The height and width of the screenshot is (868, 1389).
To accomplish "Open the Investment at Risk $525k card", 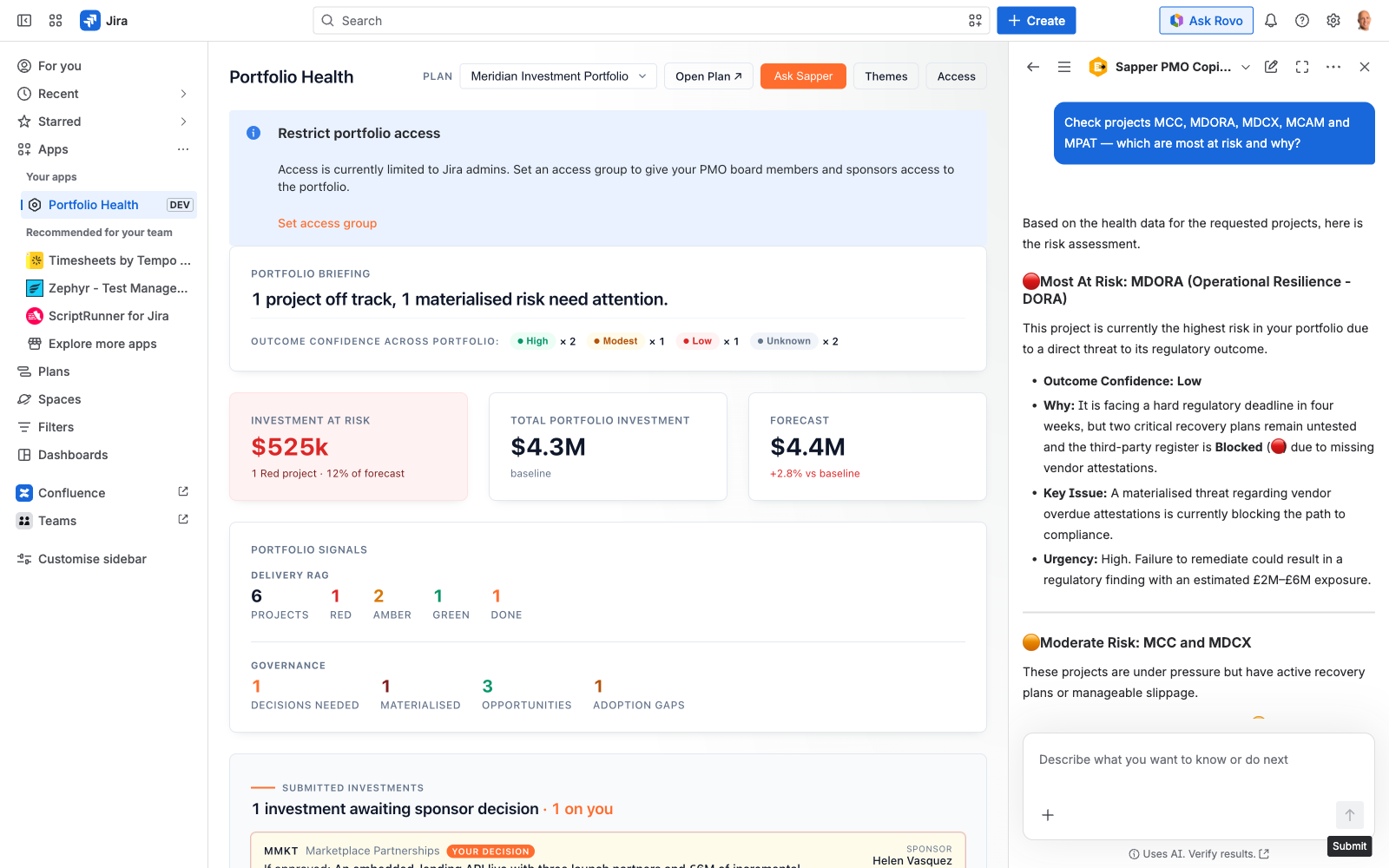I will (348, 446).
